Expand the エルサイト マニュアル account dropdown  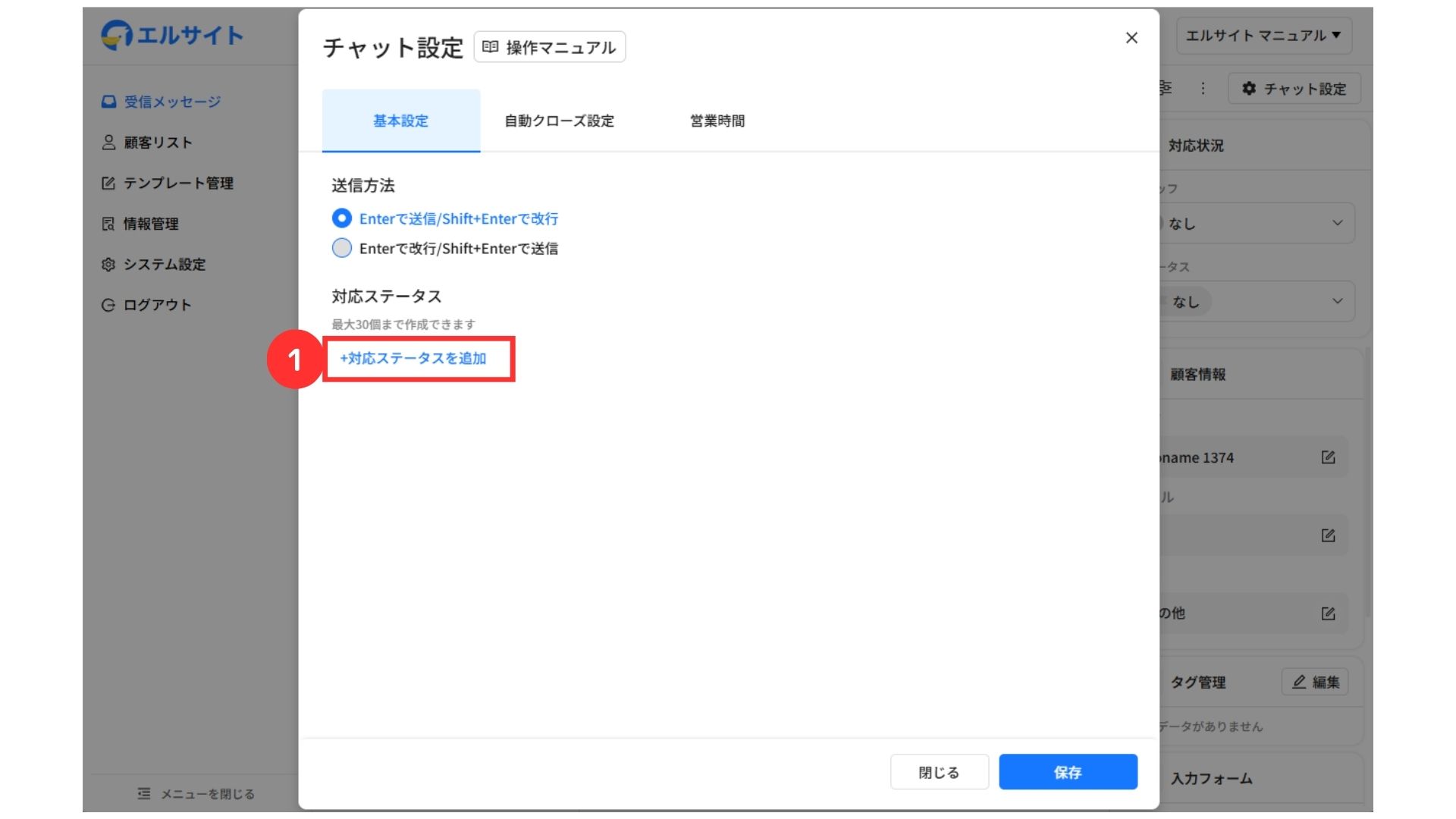point(1263,36)
